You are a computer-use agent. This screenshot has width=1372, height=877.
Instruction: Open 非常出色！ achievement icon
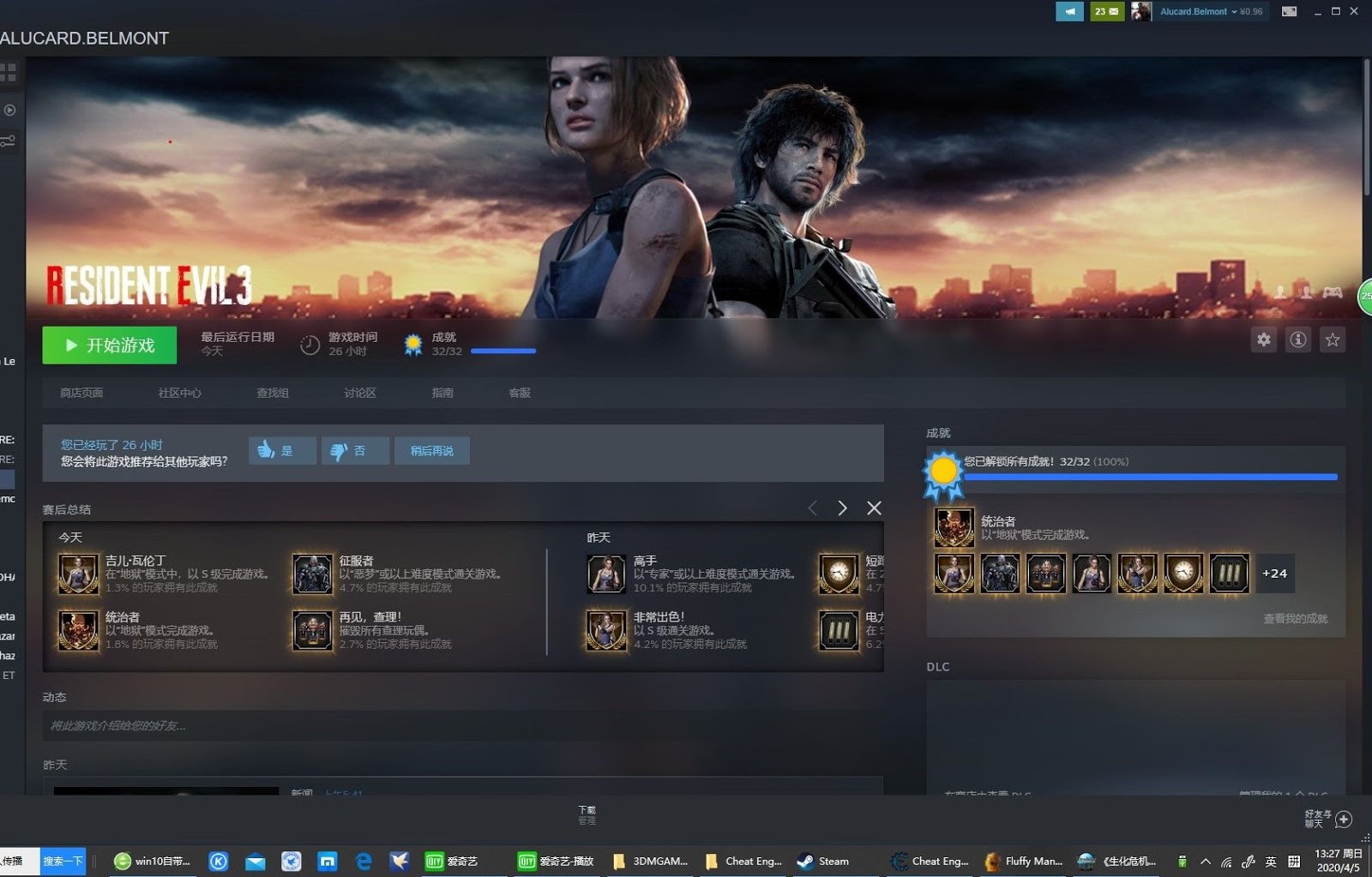[606, 631]
